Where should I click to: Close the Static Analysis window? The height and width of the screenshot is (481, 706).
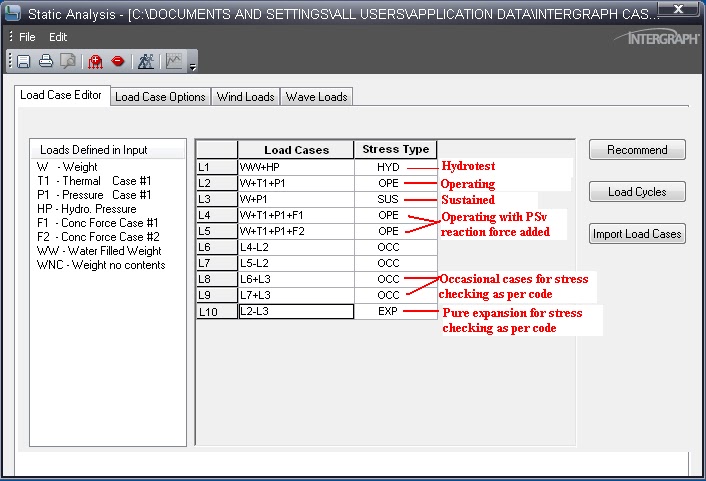click(679, 9)
